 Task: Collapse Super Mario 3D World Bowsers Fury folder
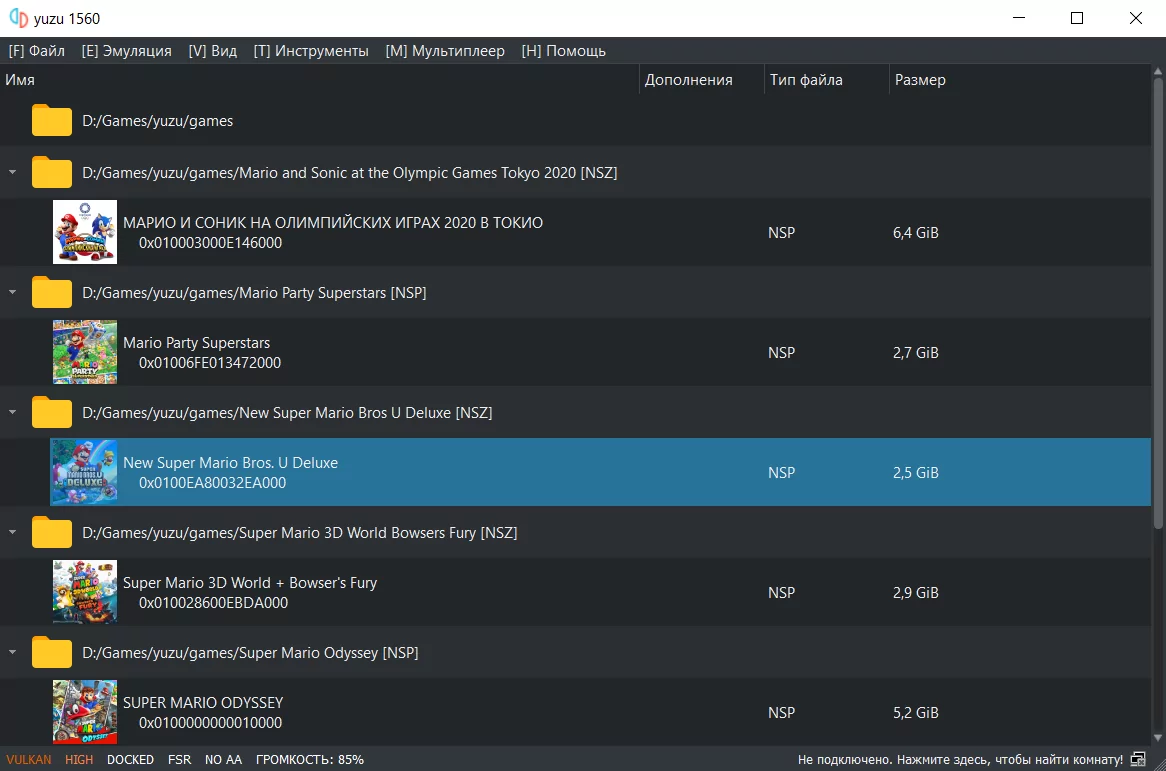pyautogui.click(x=13, y=532)
